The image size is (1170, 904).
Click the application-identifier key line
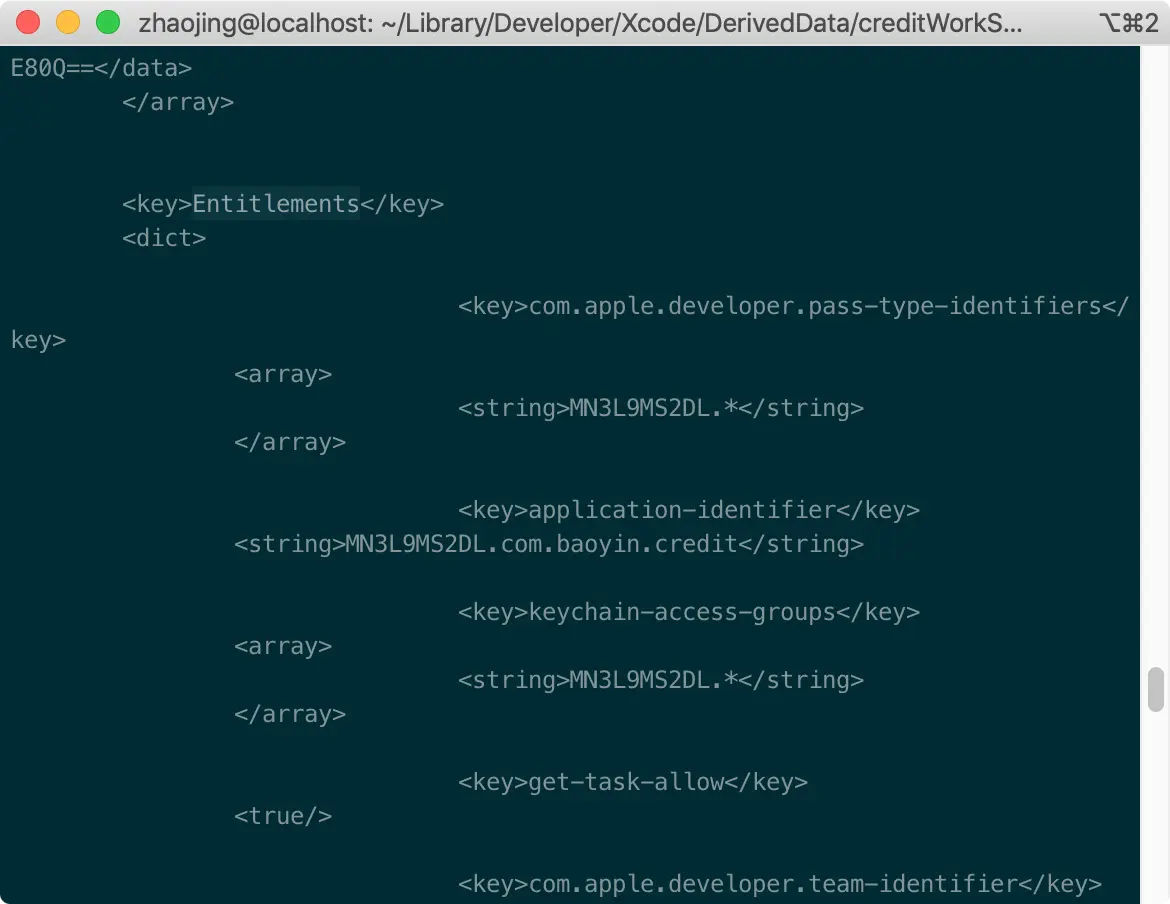[x=689, y=509]
